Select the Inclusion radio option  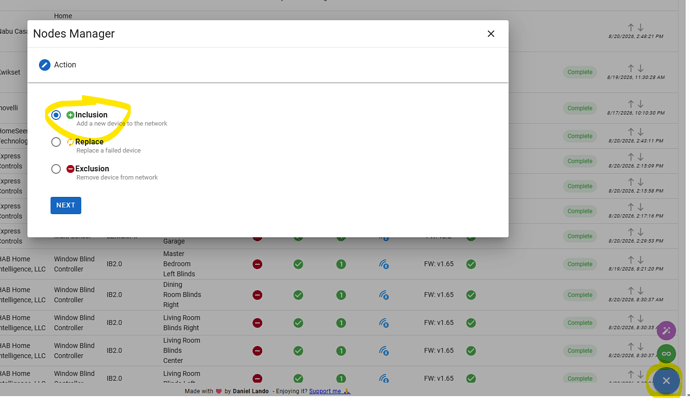click(x=56, y=115)
